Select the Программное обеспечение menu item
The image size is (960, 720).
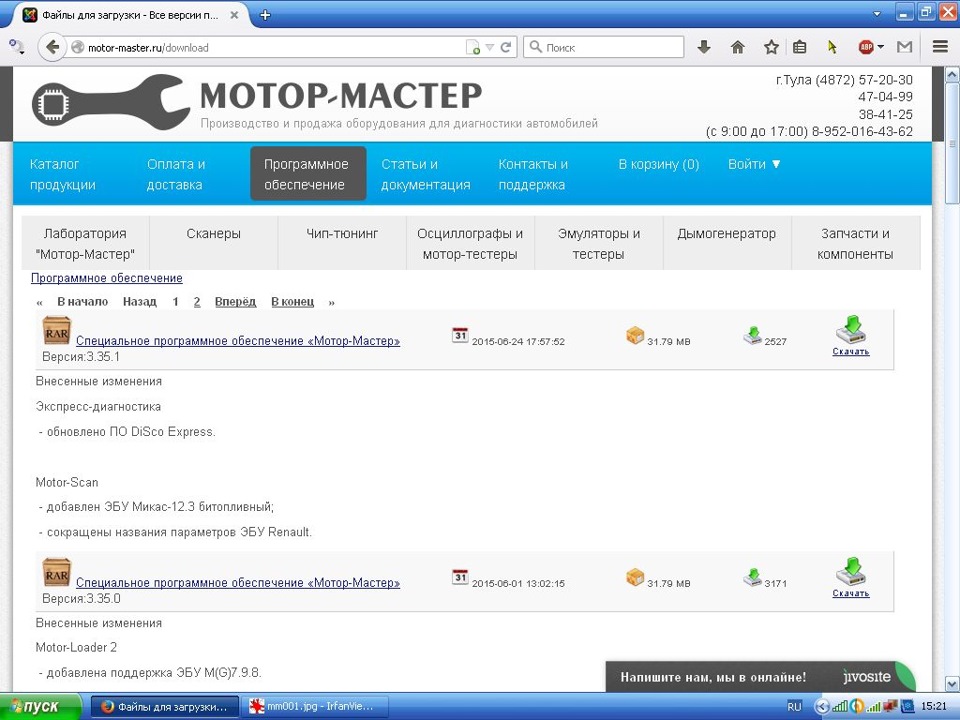point(308,174)
